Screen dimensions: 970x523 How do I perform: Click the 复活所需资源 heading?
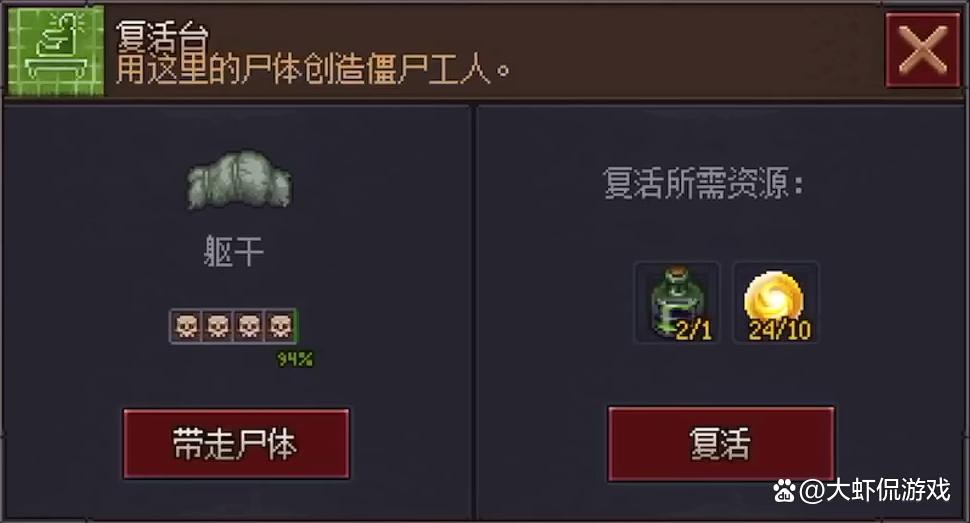click(x=703, y=183)
